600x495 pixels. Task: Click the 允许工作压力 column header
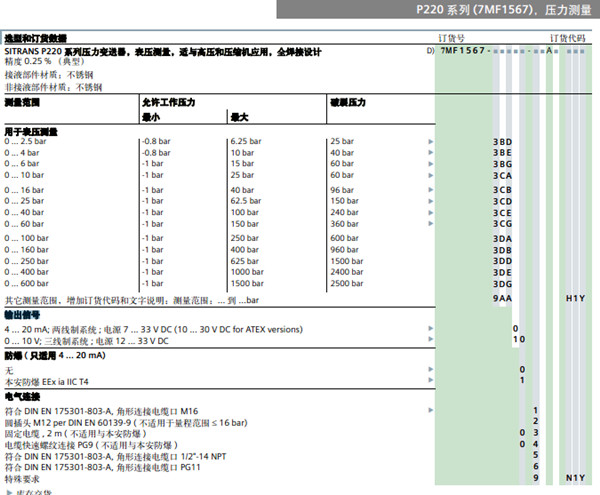[169, 103]
